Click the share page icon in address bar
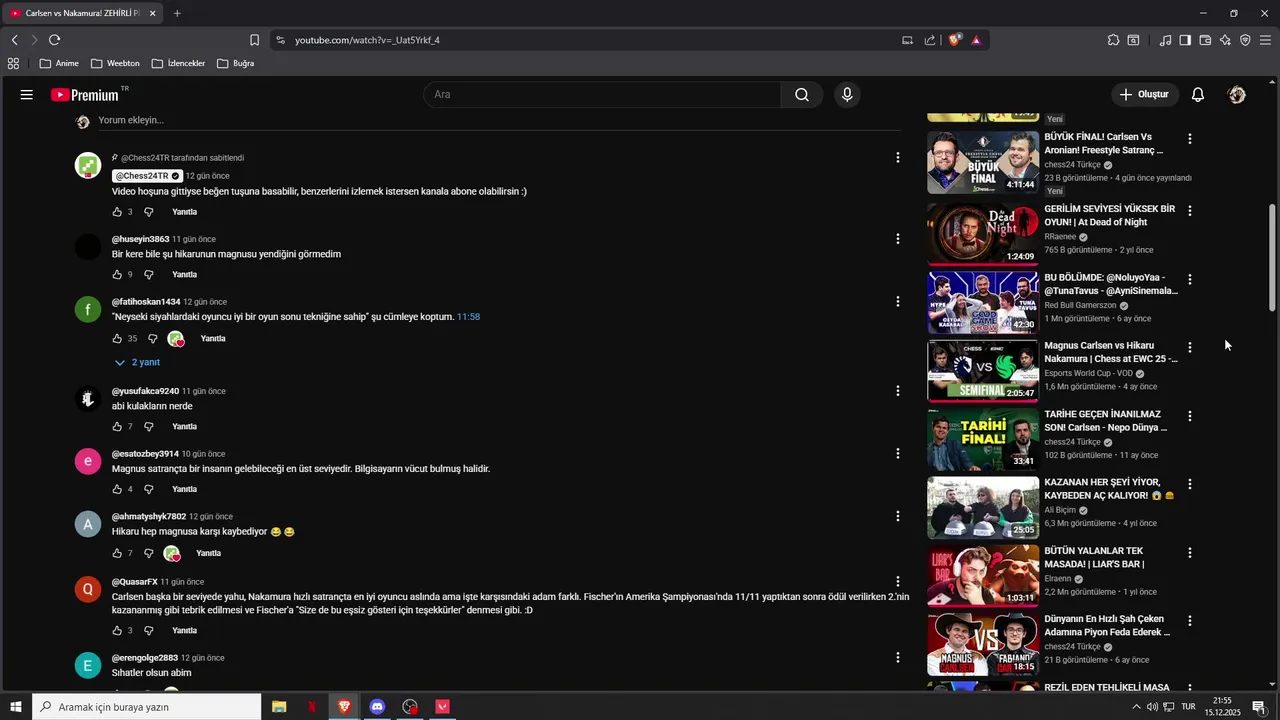1280x720 pixels. [930, 40]
